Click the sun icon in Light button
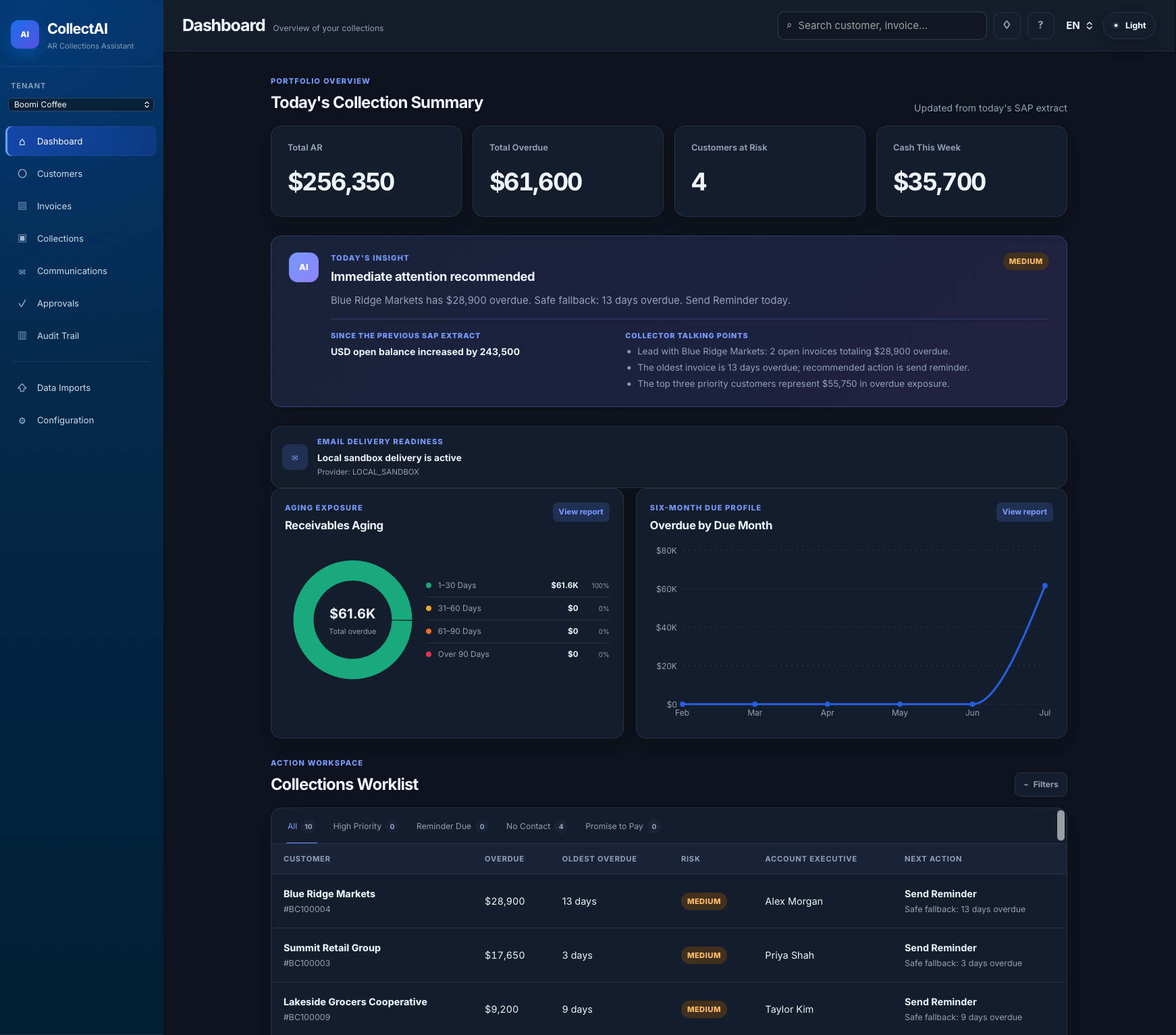 (1116, 26)
